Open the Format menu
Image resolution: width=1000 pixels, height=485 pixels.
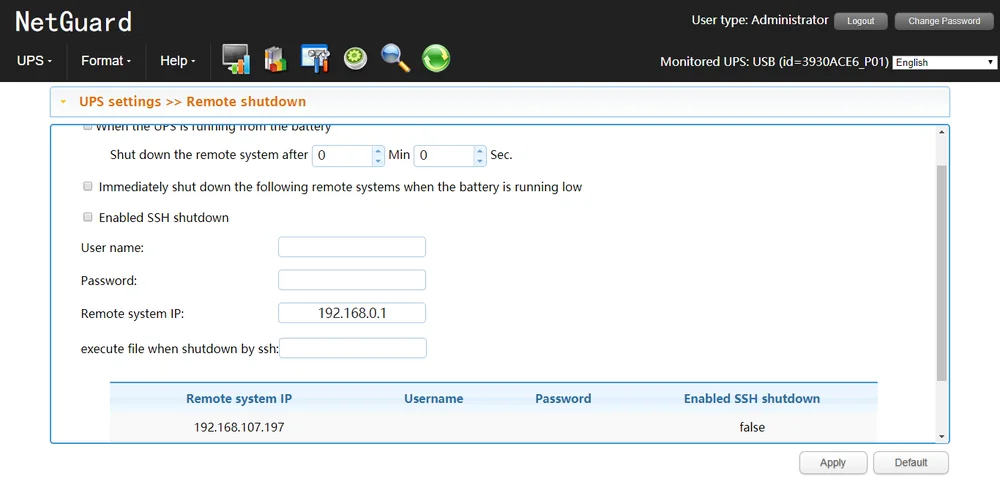[x=106, y=61]
